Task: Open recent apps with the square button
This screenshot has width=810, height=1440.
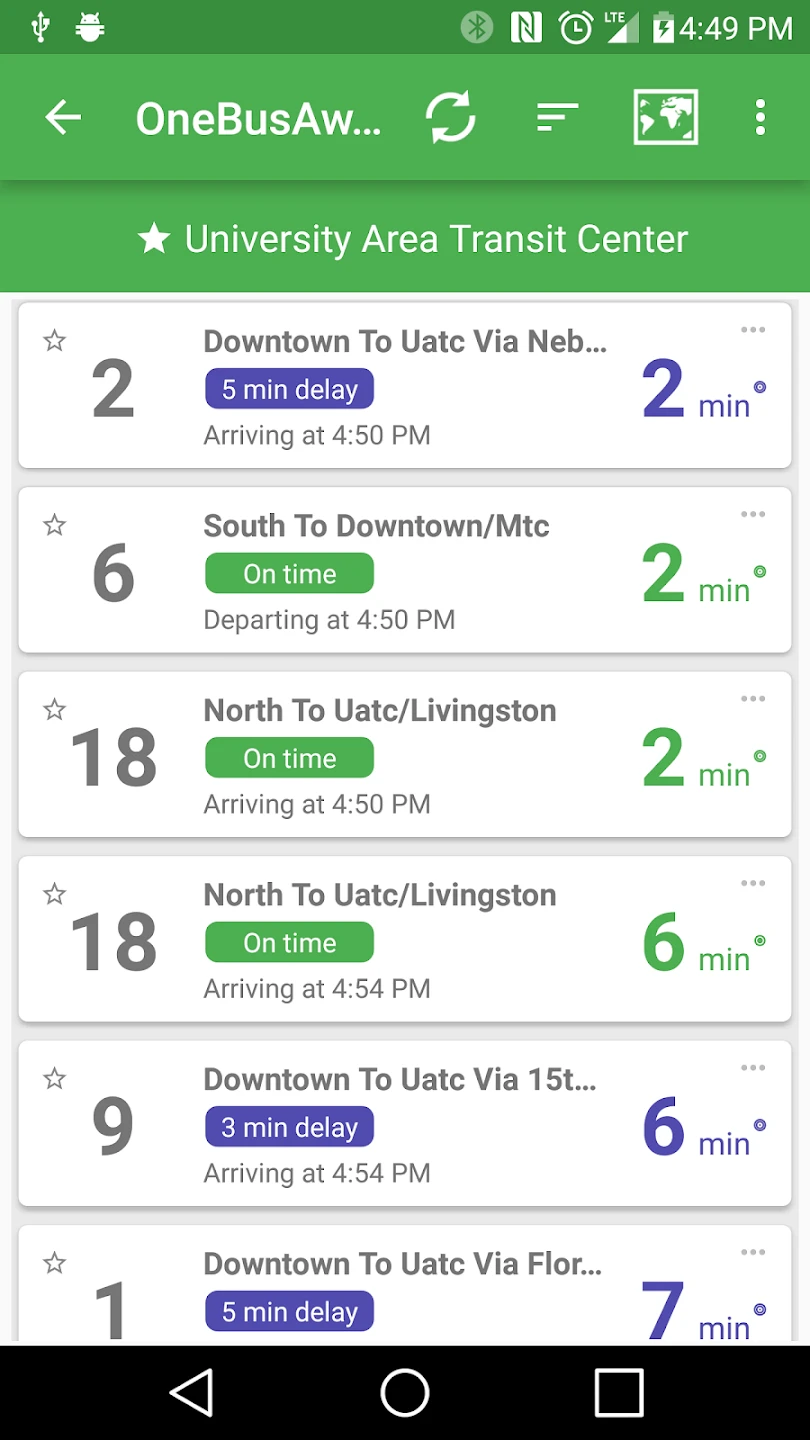Action: click(619, 1392)
